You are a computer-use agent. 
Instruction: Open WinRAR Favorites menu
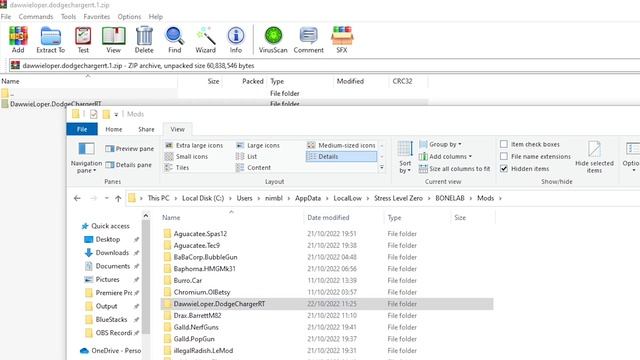[97, 17]
